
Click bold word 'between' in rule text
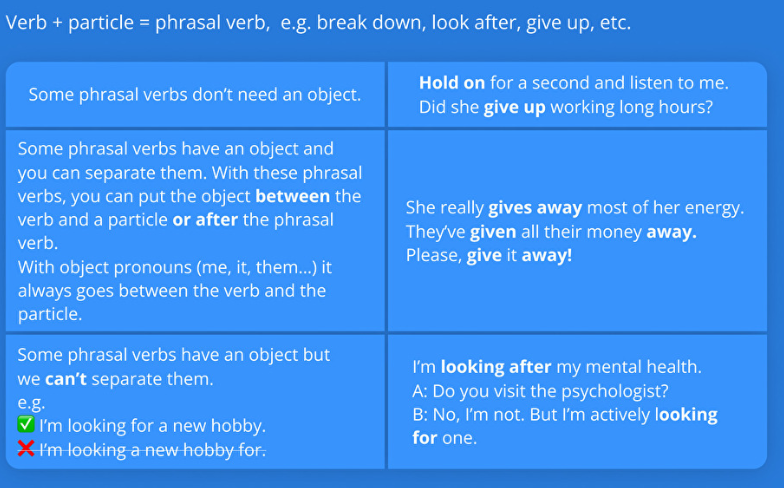tap(292, 196)
